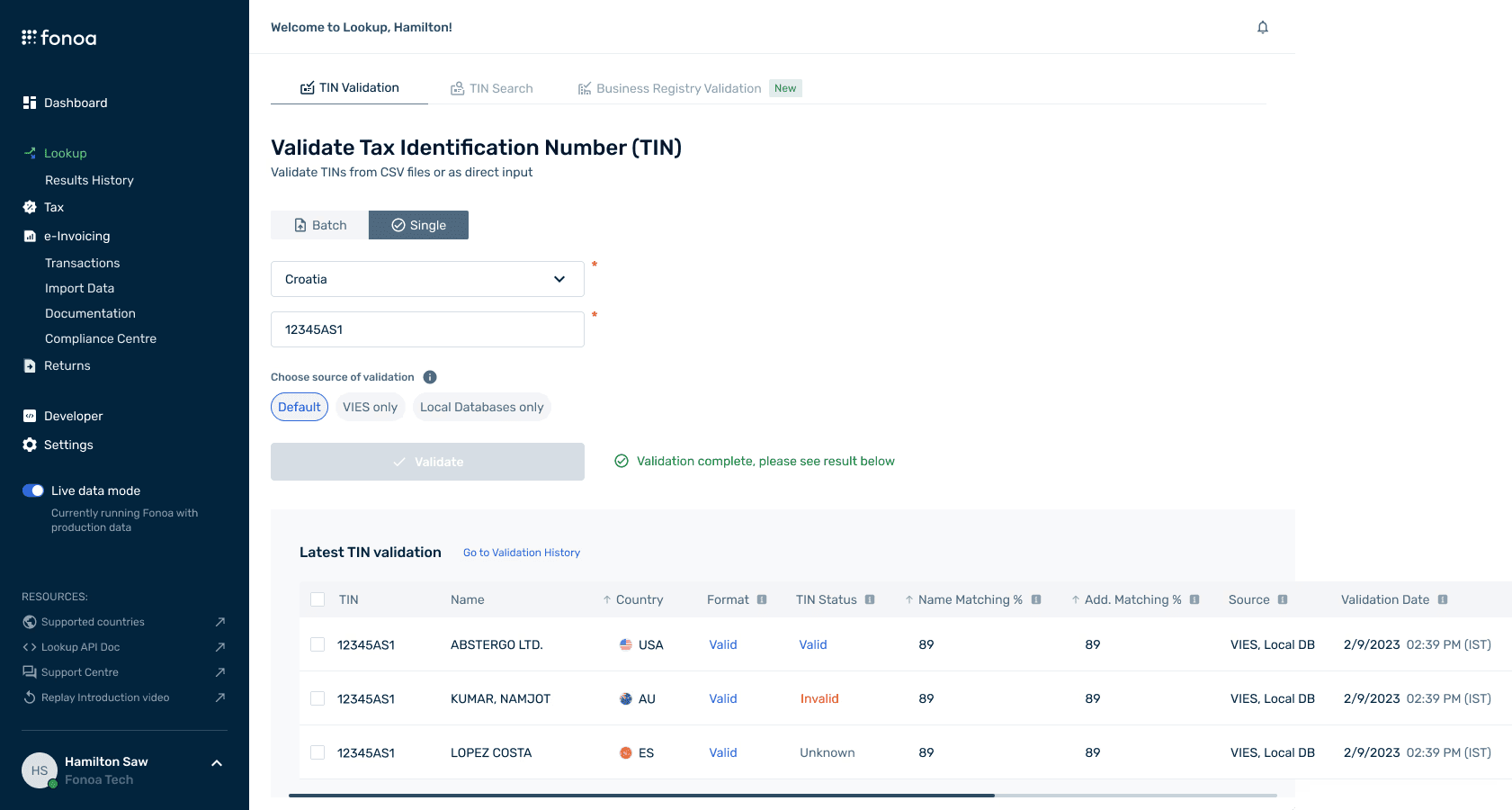Screen dimensions: 1512x810
Task: Open the Supported countries resource link
Action: pyautogui.click(x=93, y=622)
